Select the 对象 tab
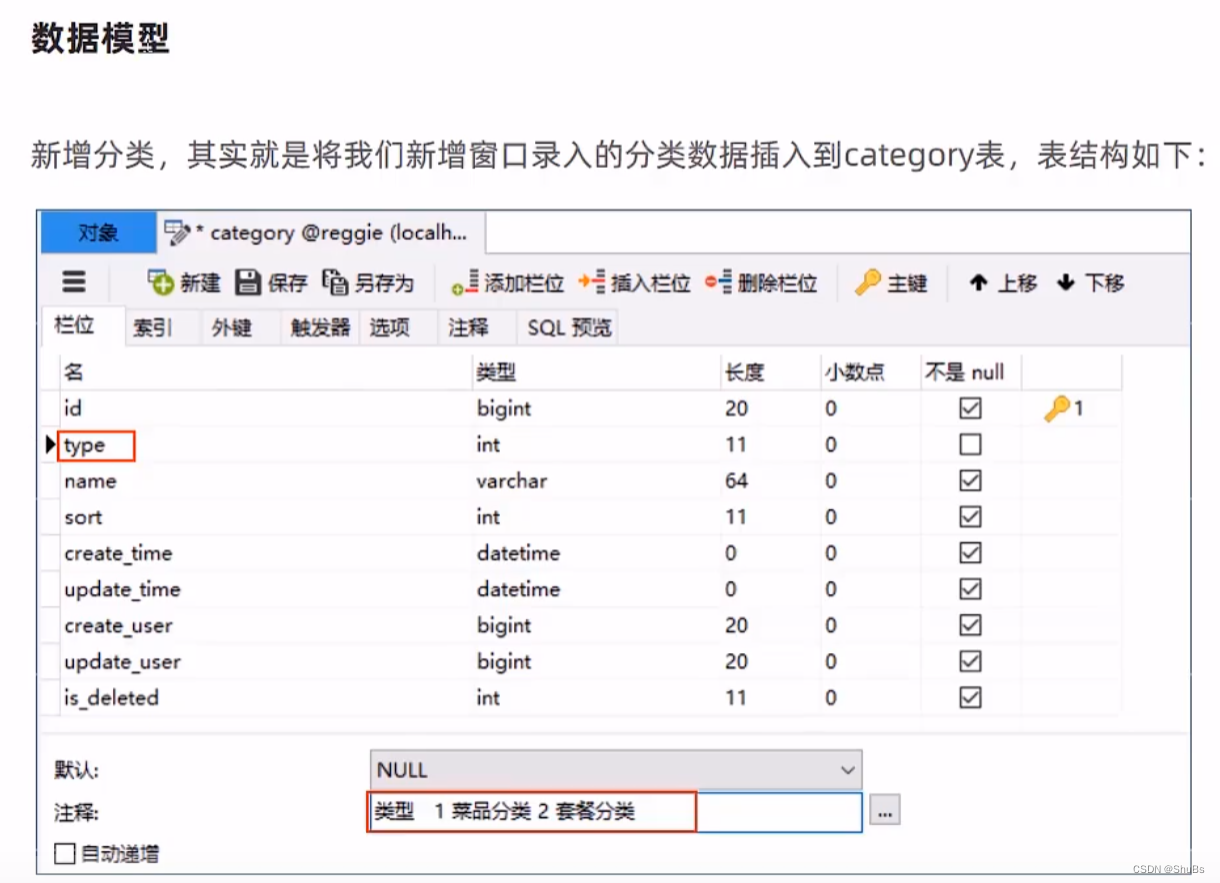The image size is (1220, 883). click(98, 233)
